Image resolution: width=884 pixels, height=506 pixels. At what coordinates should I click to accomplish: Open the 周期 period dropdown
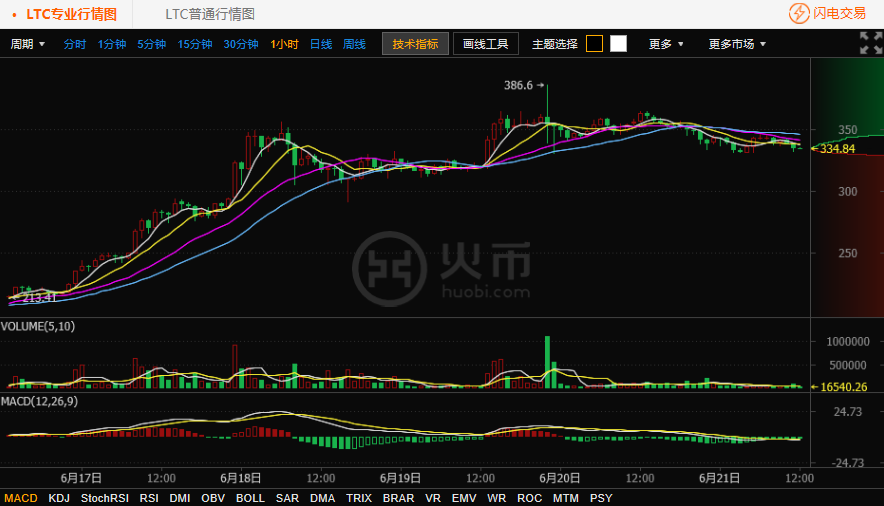28,44
